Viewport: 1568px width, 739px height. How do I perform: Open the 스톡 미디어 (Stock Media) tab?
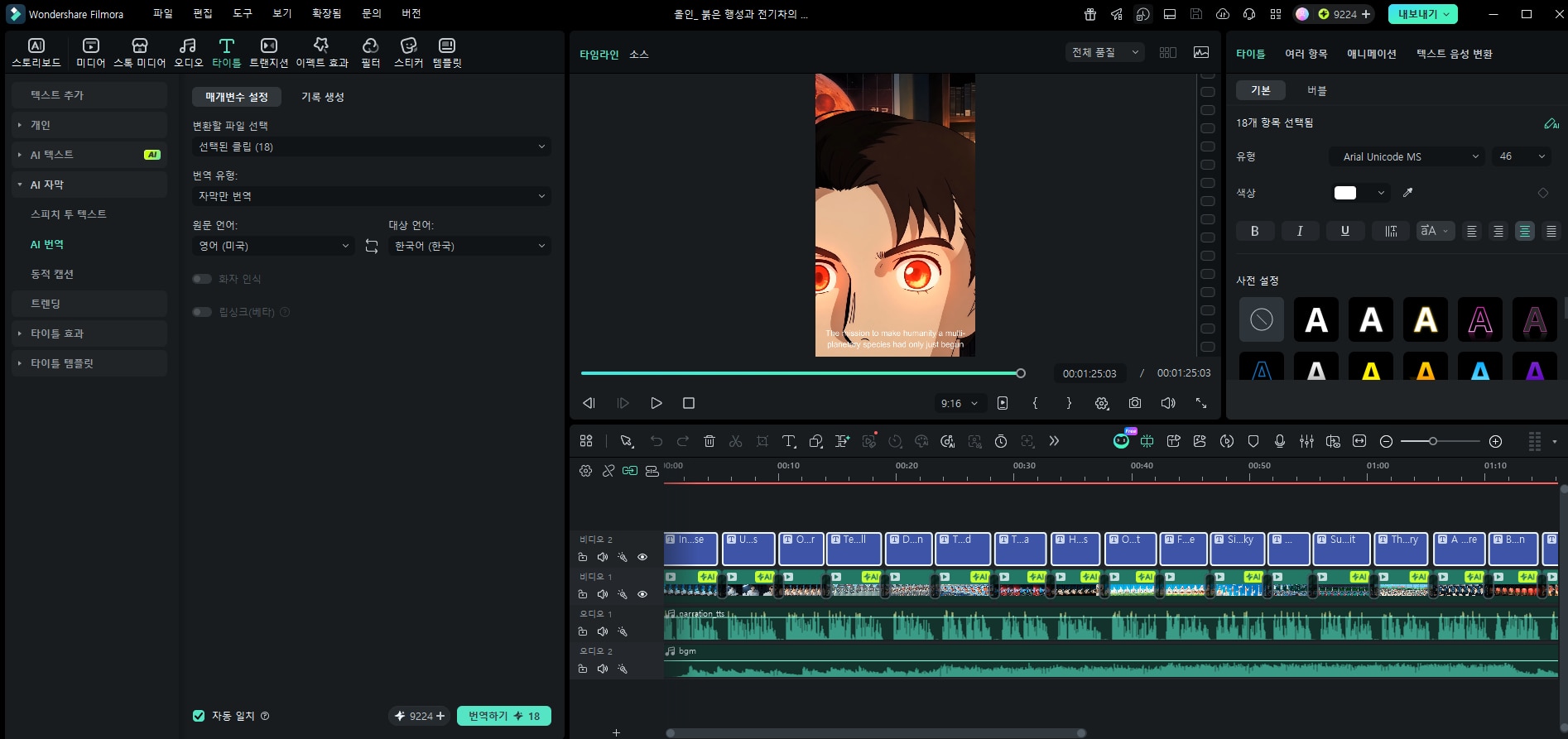pyautogui.click(x=139, y=52)
